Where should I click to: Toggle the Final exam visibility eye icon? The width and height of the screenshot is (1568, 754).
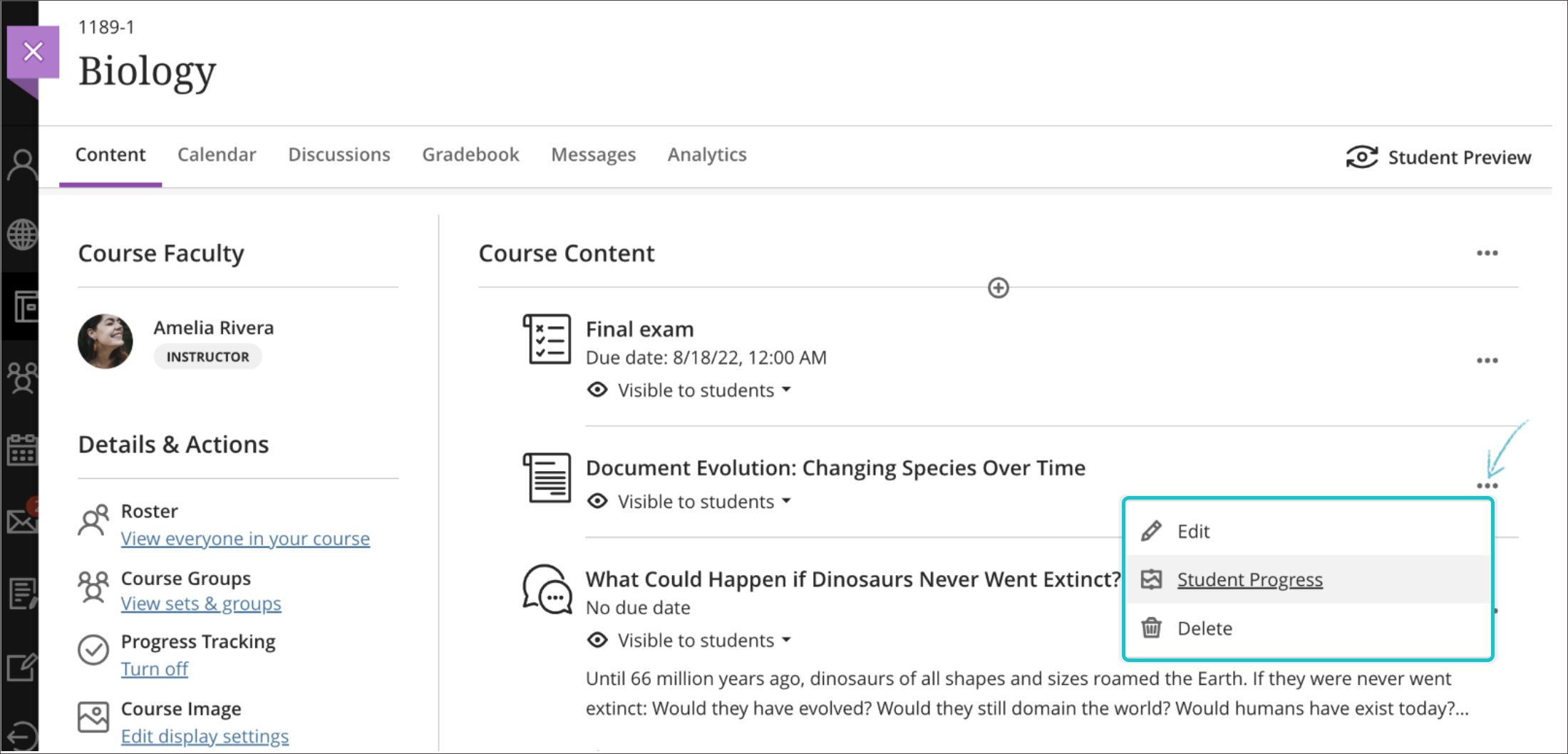(x=597, y=390)
